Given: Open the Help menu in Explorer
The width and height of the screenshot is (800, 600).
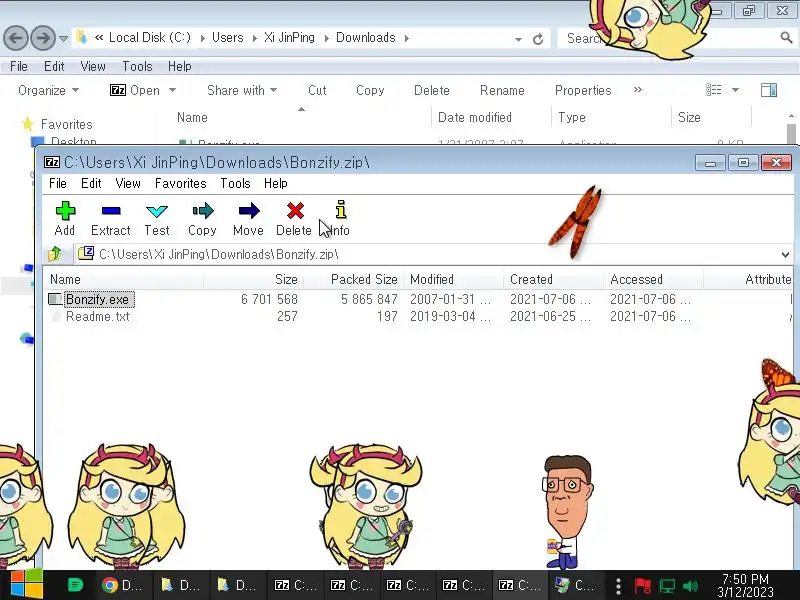Looking at the screenshot, I should 180,66.
